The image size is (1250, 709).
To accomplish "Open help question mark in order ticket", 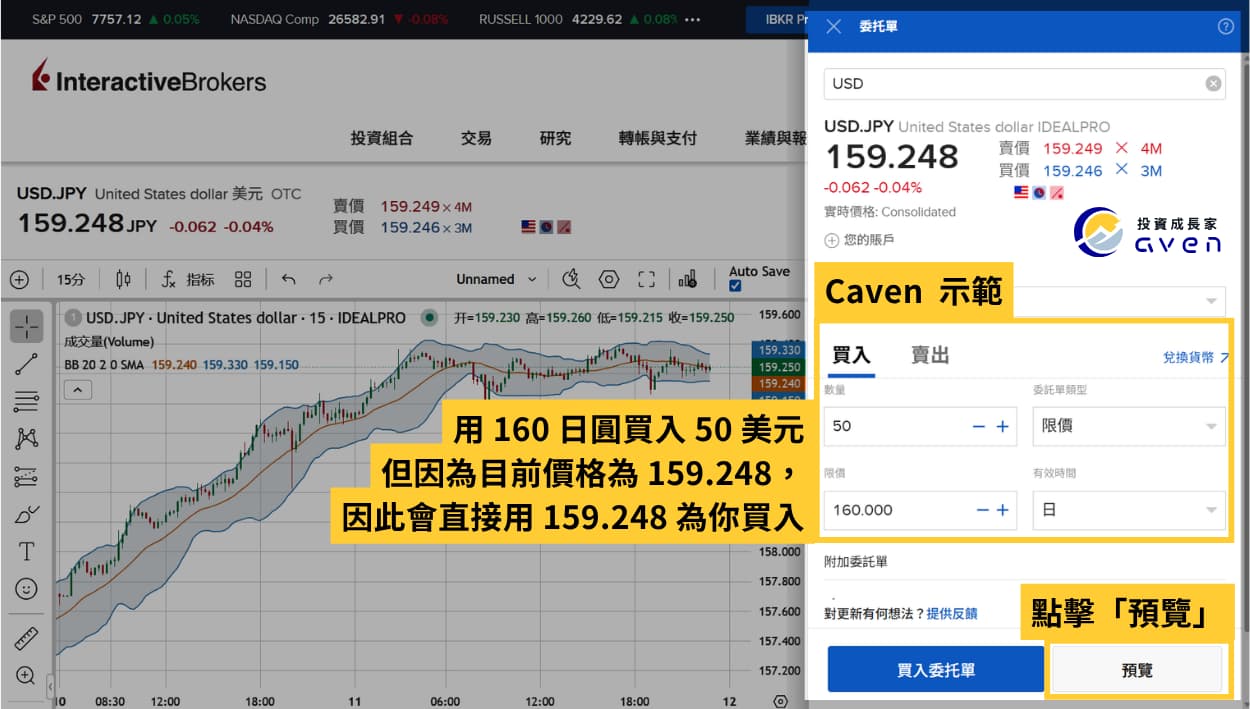I will click(1226, 26).
